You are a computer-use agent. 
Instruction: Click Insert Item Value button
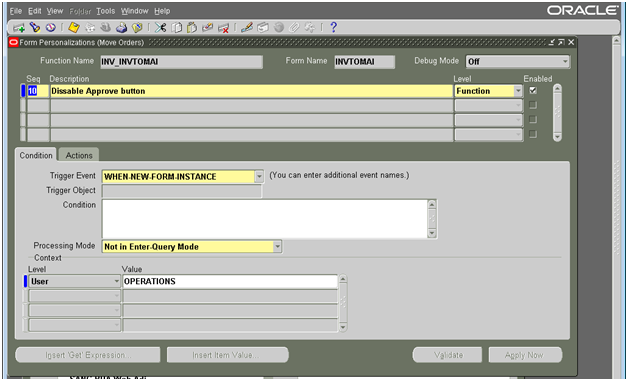coord(228,355)
